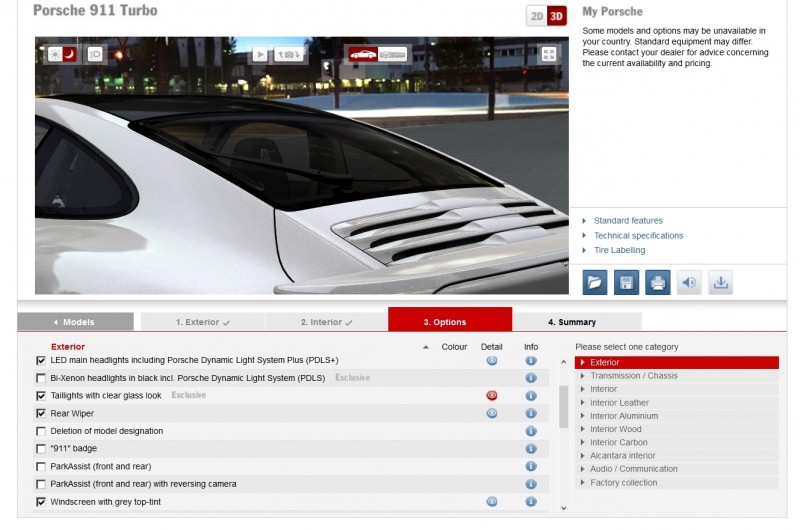Collapse the Exterior options section arrow

point(426,347)
